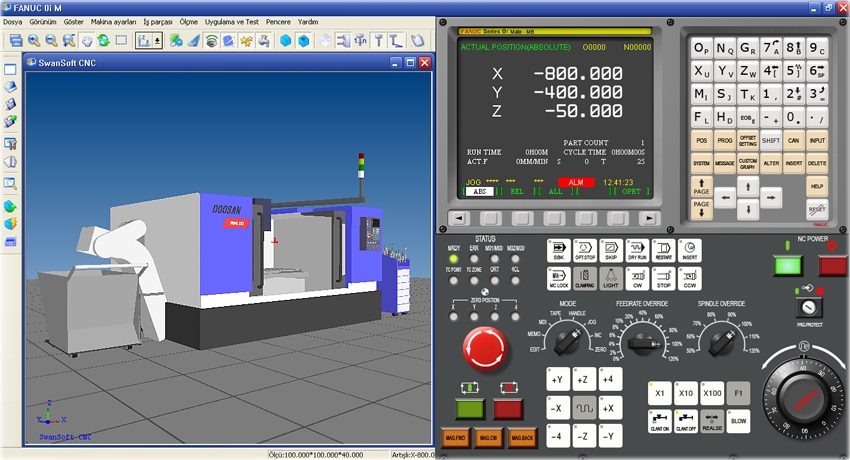Toggle the OPT.STOP key

pos(585,251)
